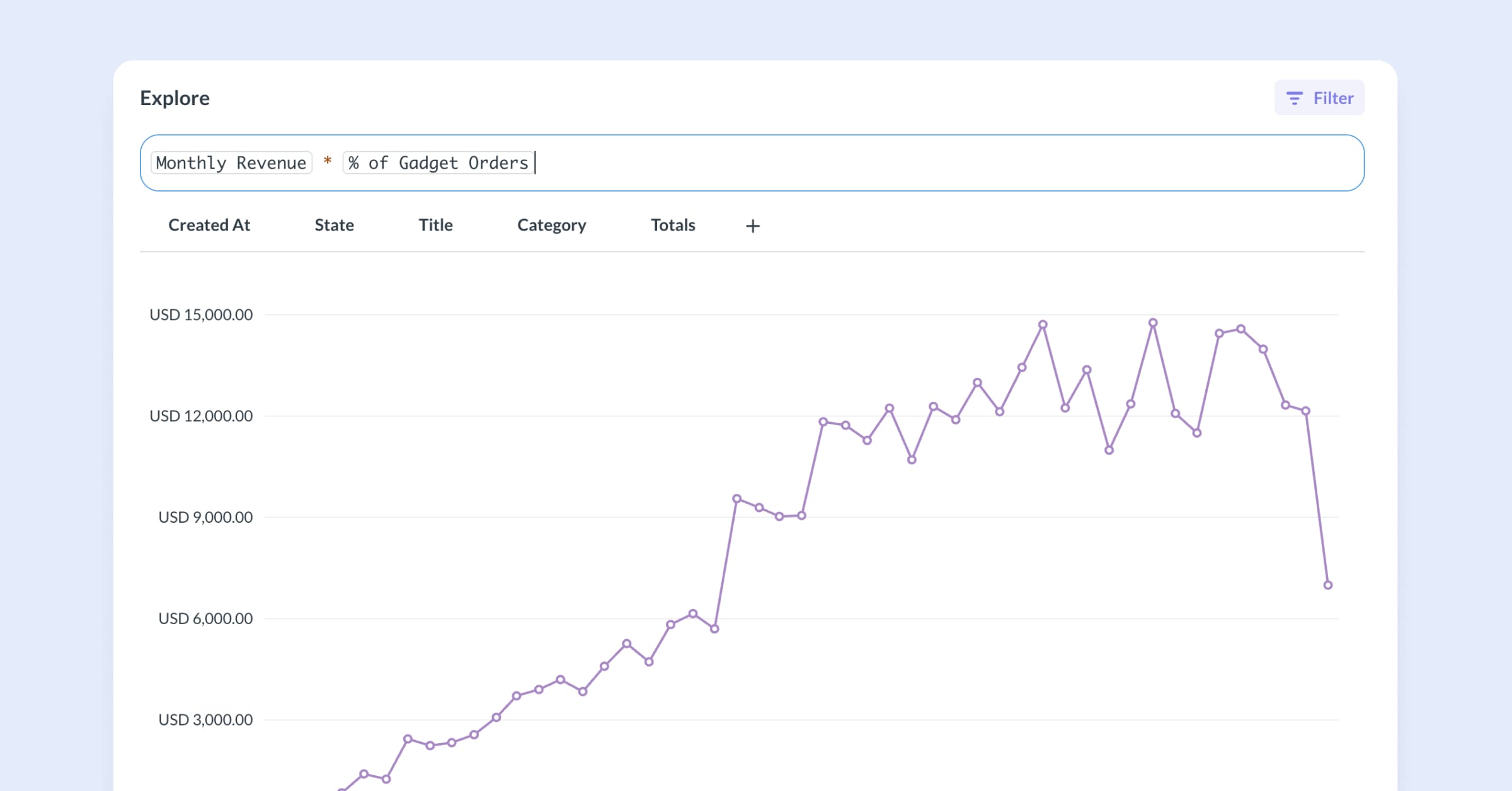1512x791 pixels.
Task: Click the Explore heading
Action: point(175,98)
